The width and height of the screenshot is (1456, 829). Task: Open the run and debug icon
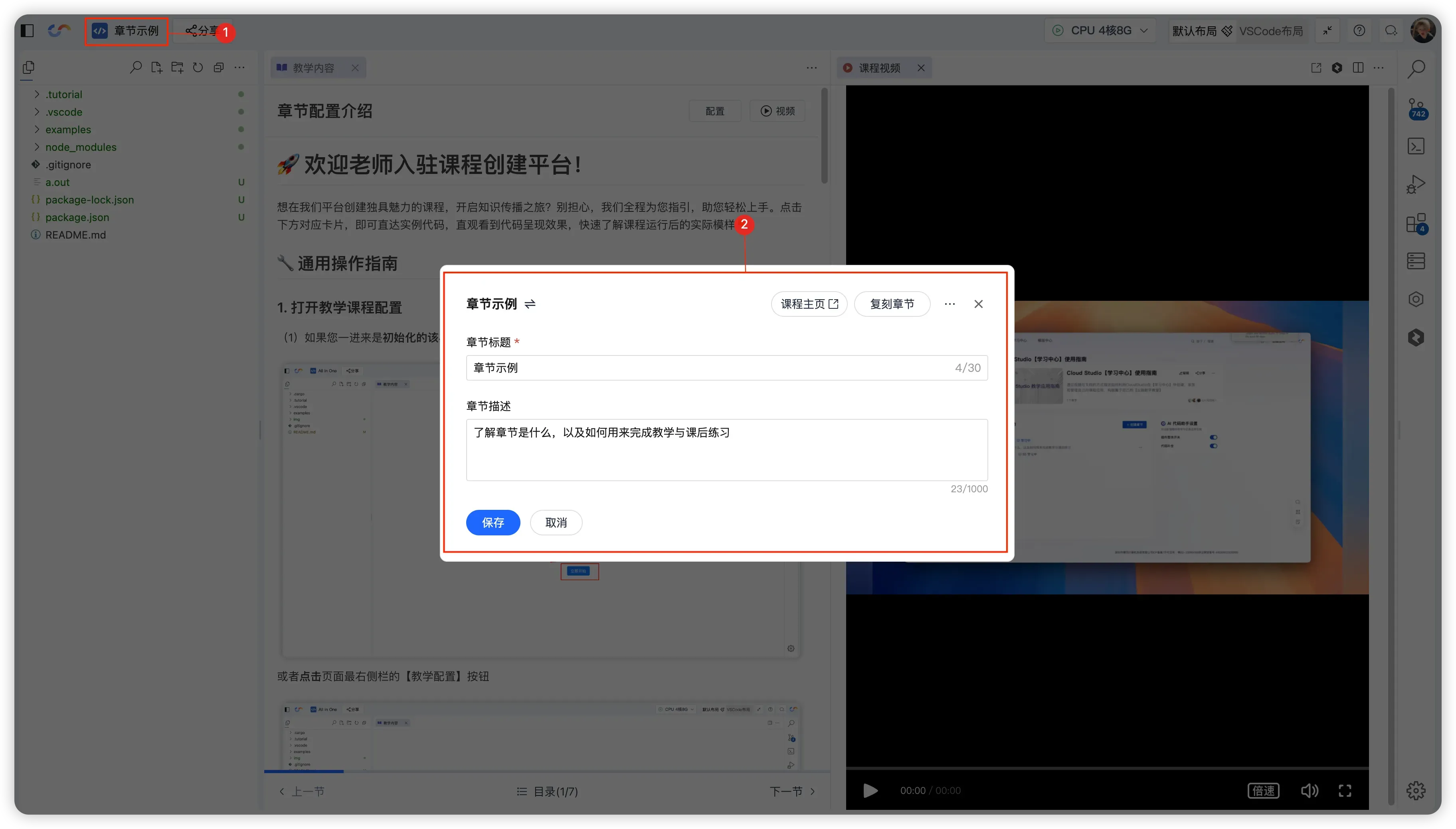point(1416,184)
